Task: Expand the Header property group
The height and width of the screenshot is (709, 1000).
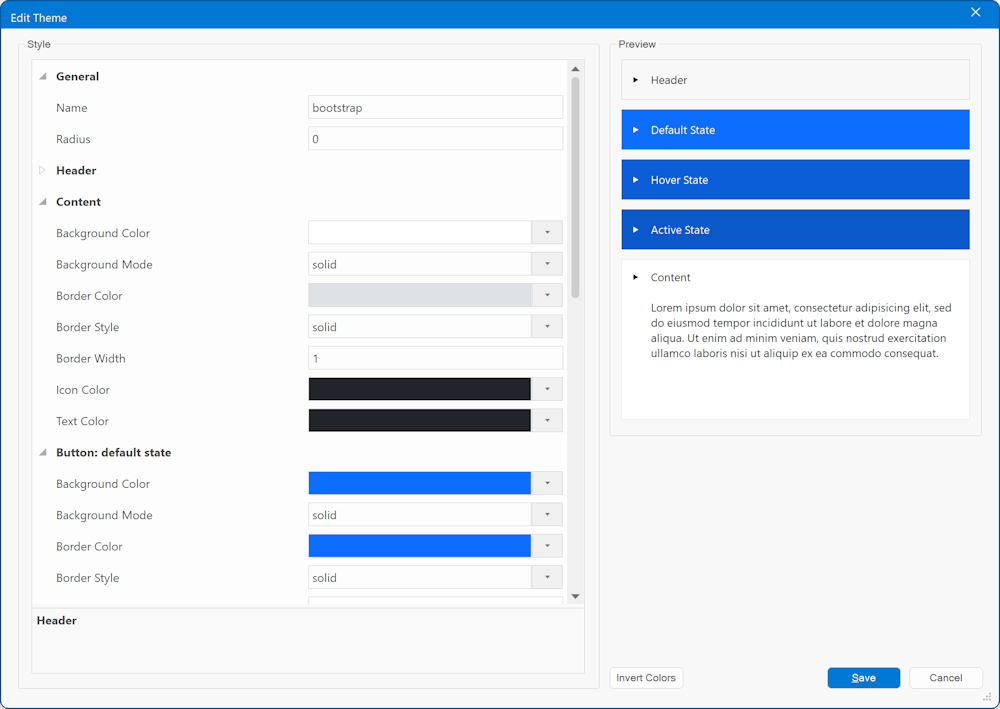Action: (x=43, y=171)
